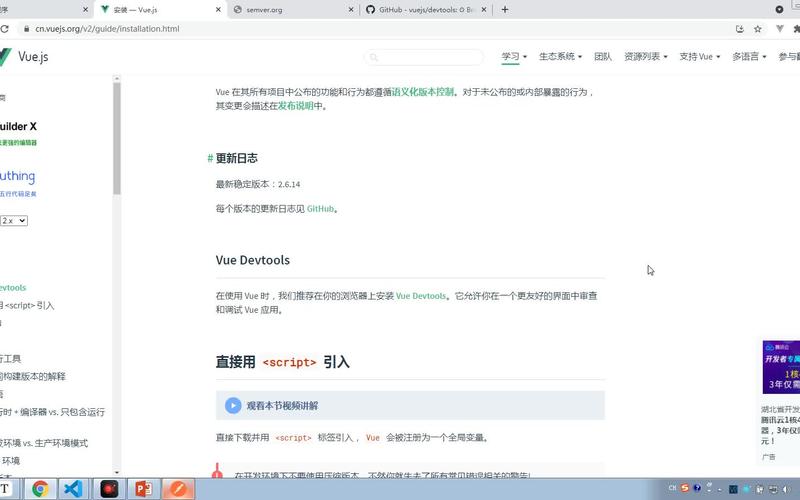This screenshot has height=500, width=800.
Task: Open the Chrome profile circle icon
Action: [779, 10]
